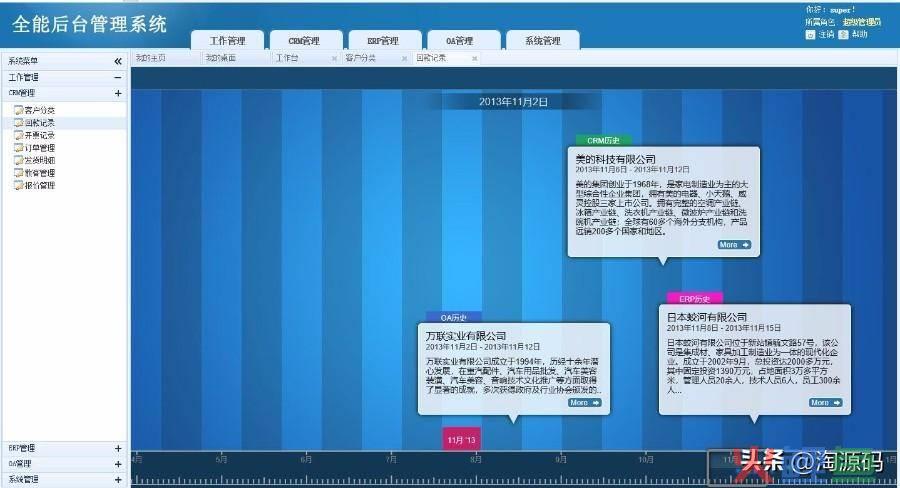Click the 2013年11月2日 date header
Viewport: 900px width, 488px height.
point(513,102)
